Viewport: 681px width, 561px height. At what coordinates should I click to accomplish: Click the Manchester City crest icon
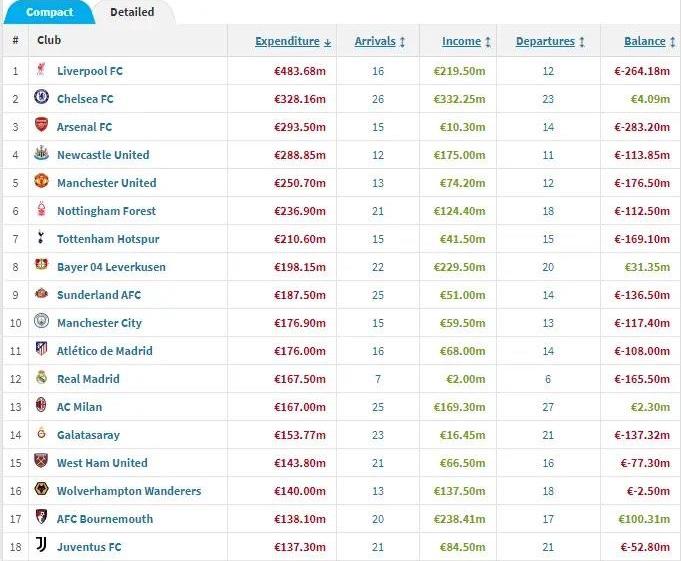coord(41,321)
